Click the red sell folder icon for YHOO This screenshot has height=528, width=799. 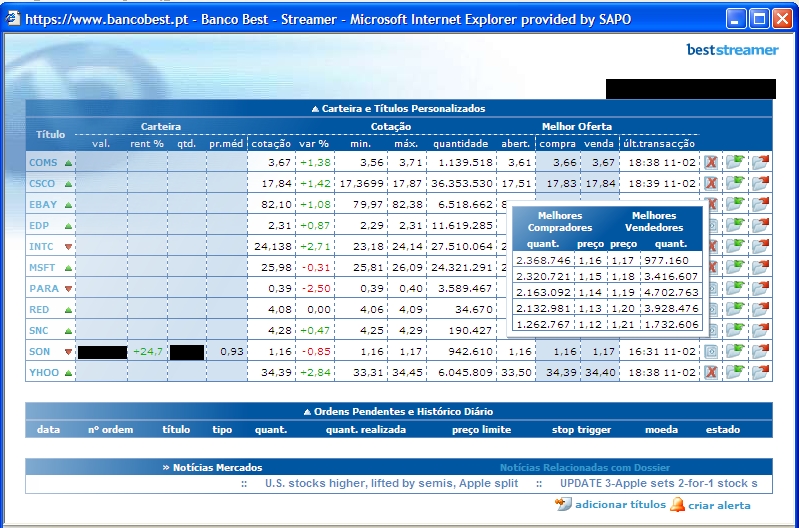click(760, 372)
